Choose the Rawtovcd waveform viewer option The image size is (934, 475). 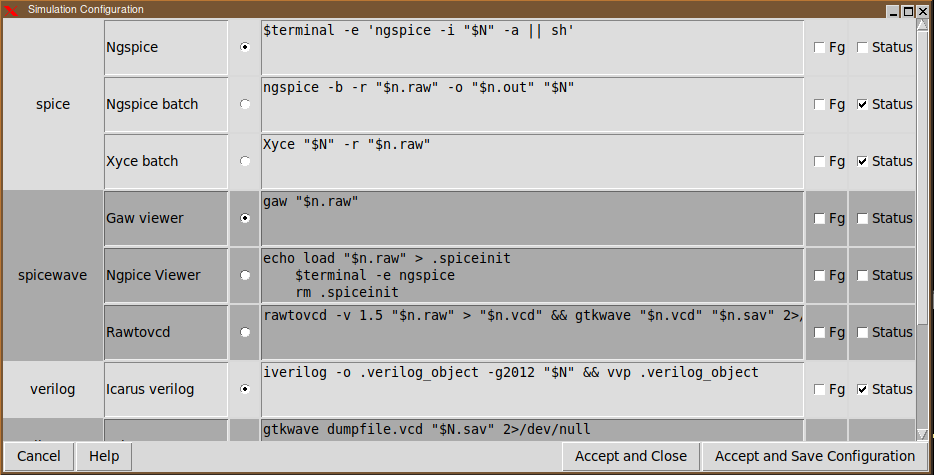245,332
